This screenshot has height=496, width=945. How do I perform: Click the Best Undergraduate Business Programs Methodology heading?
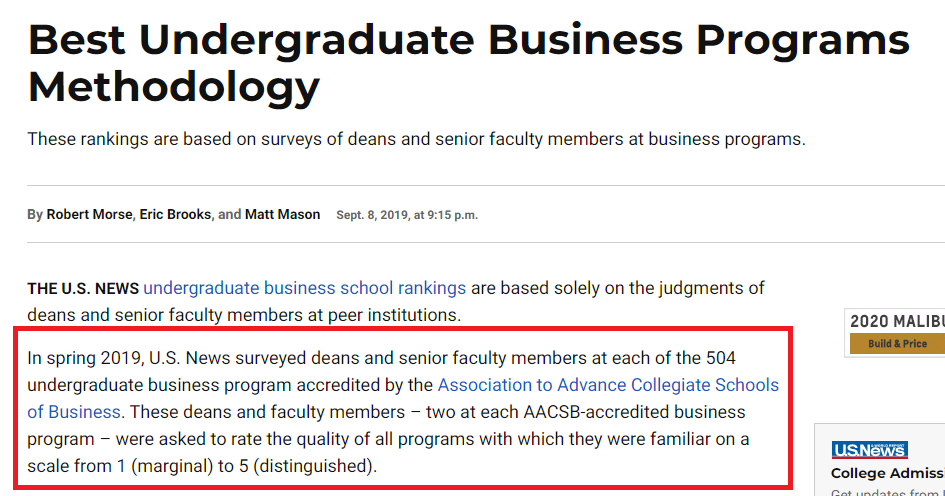pyautogui.click(x=468, y=62)
